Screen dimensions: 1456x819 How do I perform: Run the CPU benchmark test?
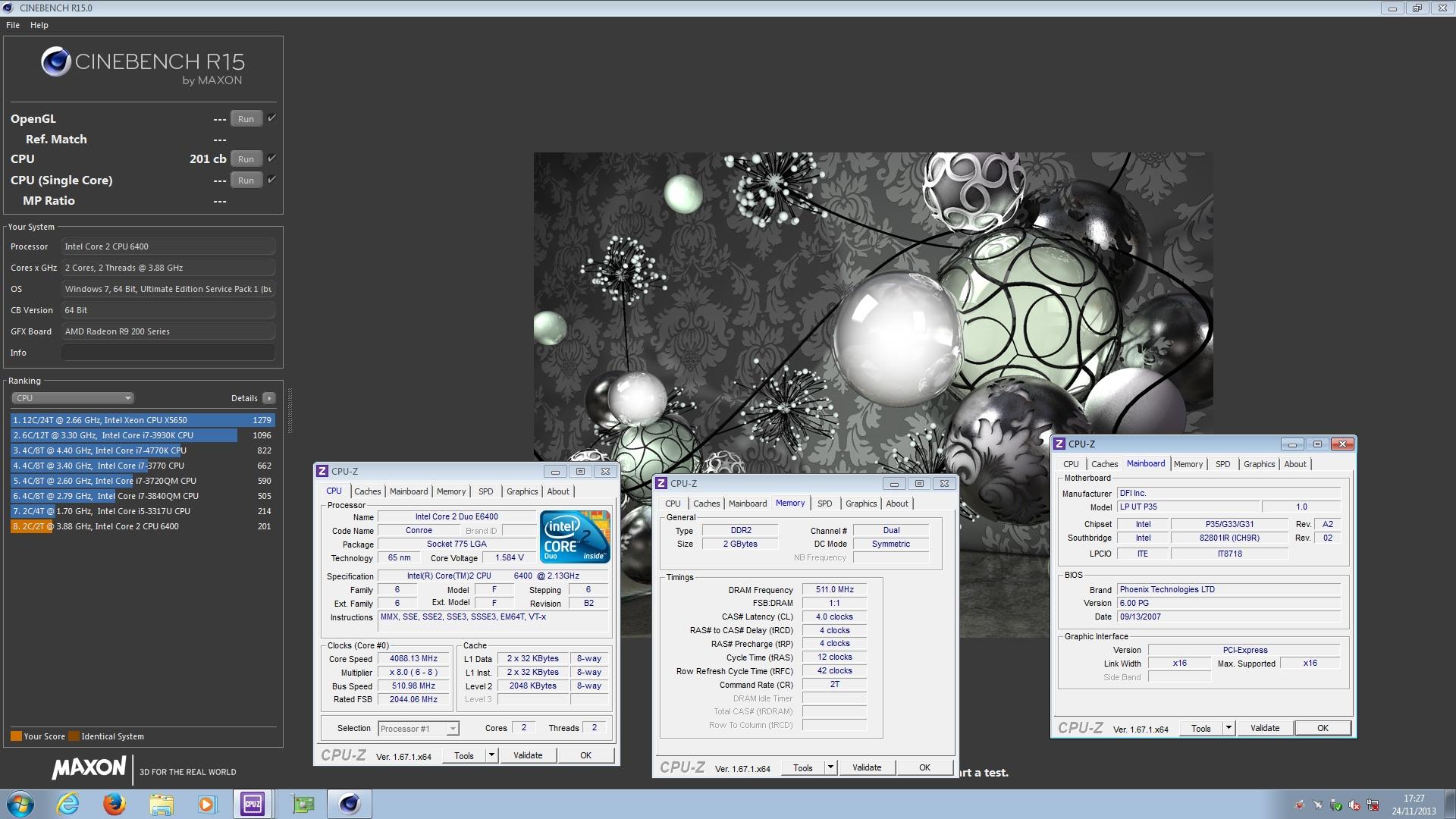coord(246,159)
